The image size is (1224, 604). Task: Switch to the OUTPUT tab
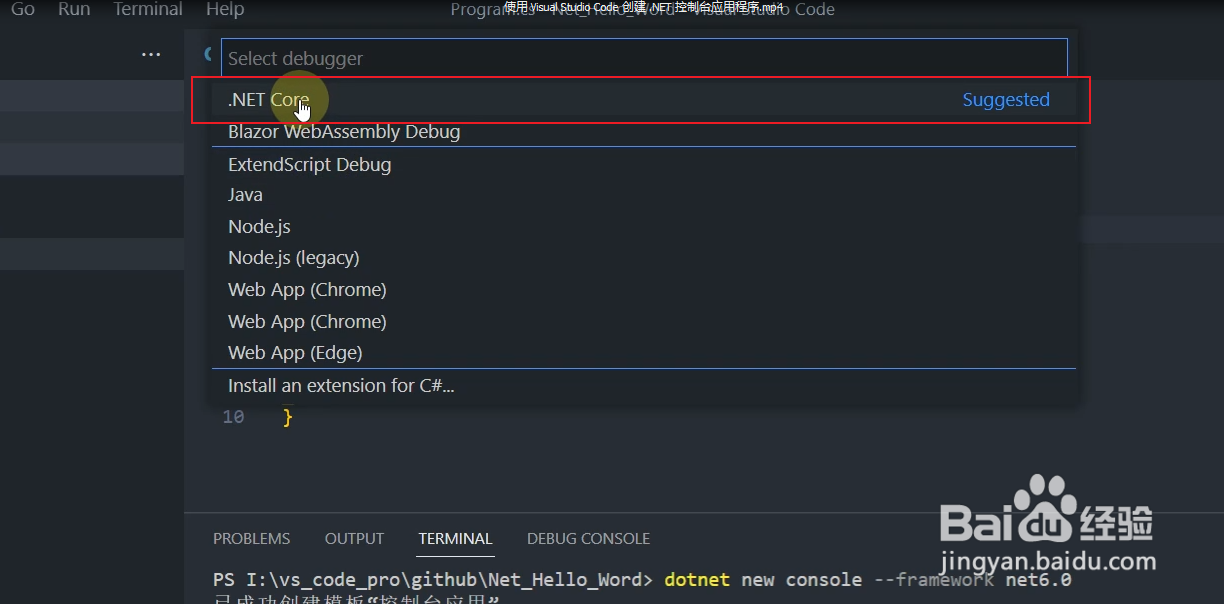pos(354,538)
